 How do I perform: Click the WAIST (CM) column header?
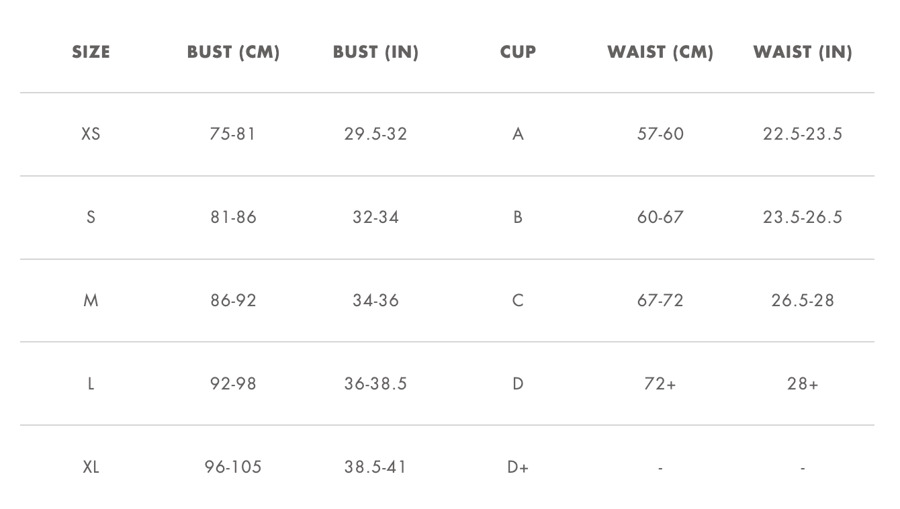click(660, 52)
